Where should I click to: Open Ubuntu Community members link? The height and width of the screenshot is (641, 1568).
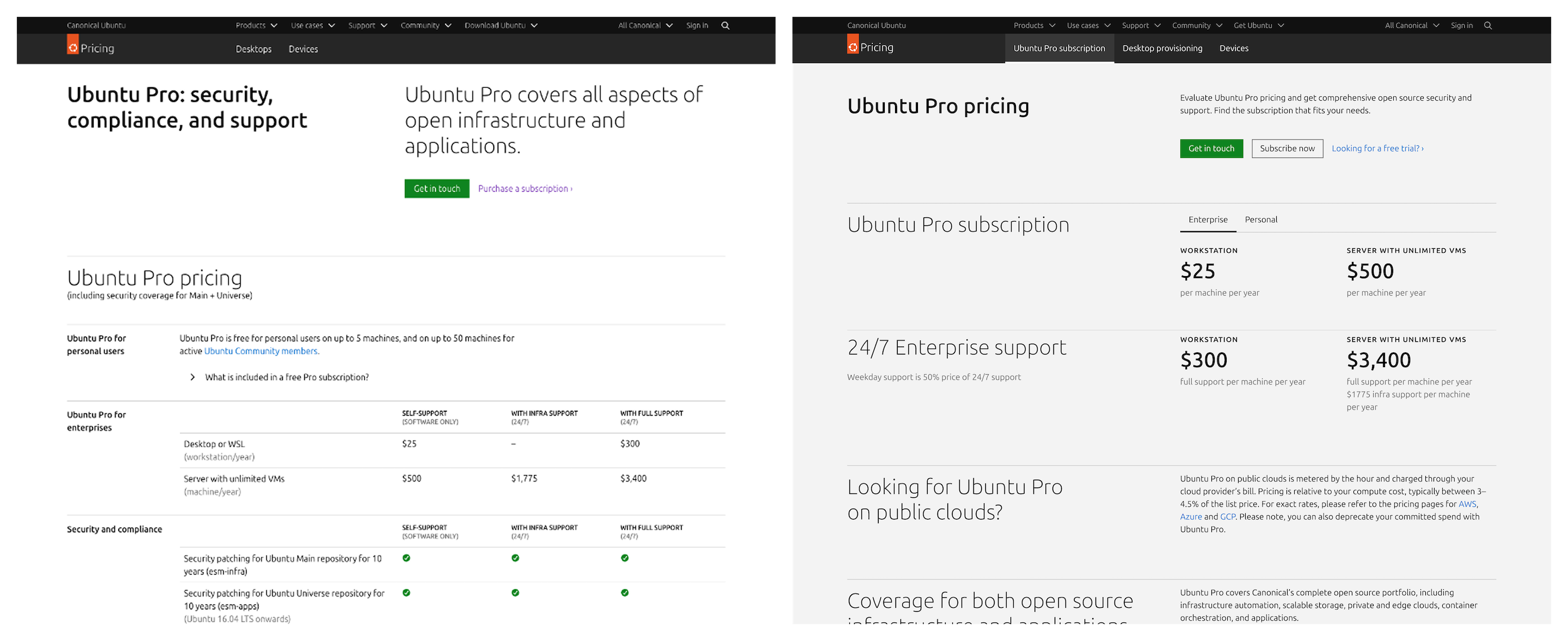point(261,351)
